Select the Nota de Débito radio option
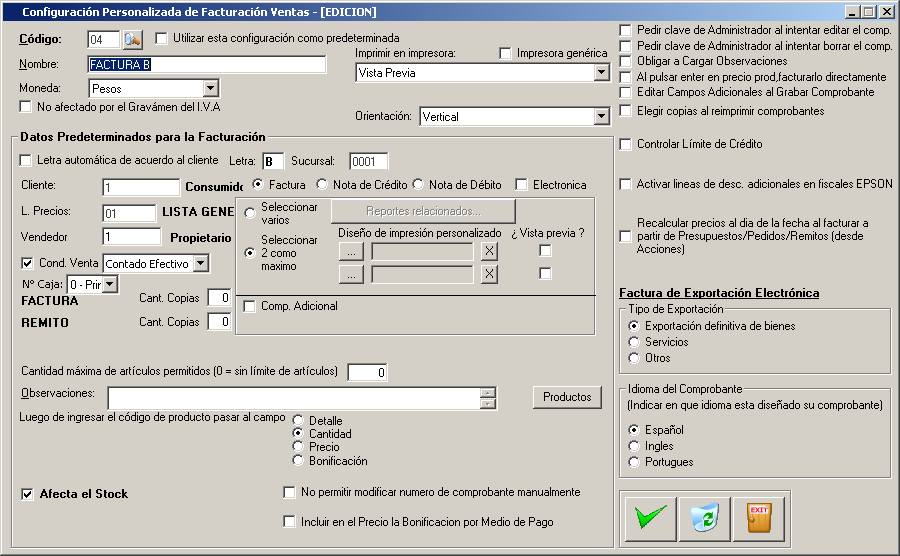The height and width of the screenshot is (556, 900). [x=418, y=184]
